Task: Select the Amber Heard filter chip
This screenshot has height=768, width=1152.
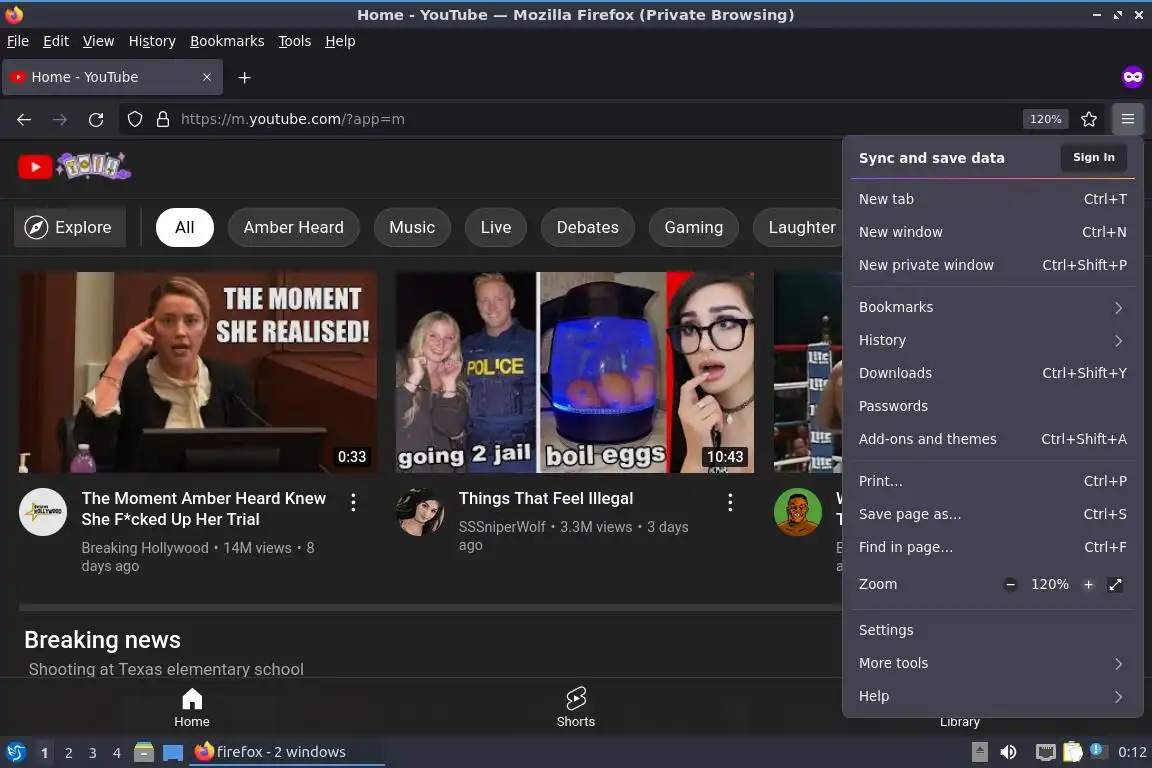Action: click(x=293, y=227)
